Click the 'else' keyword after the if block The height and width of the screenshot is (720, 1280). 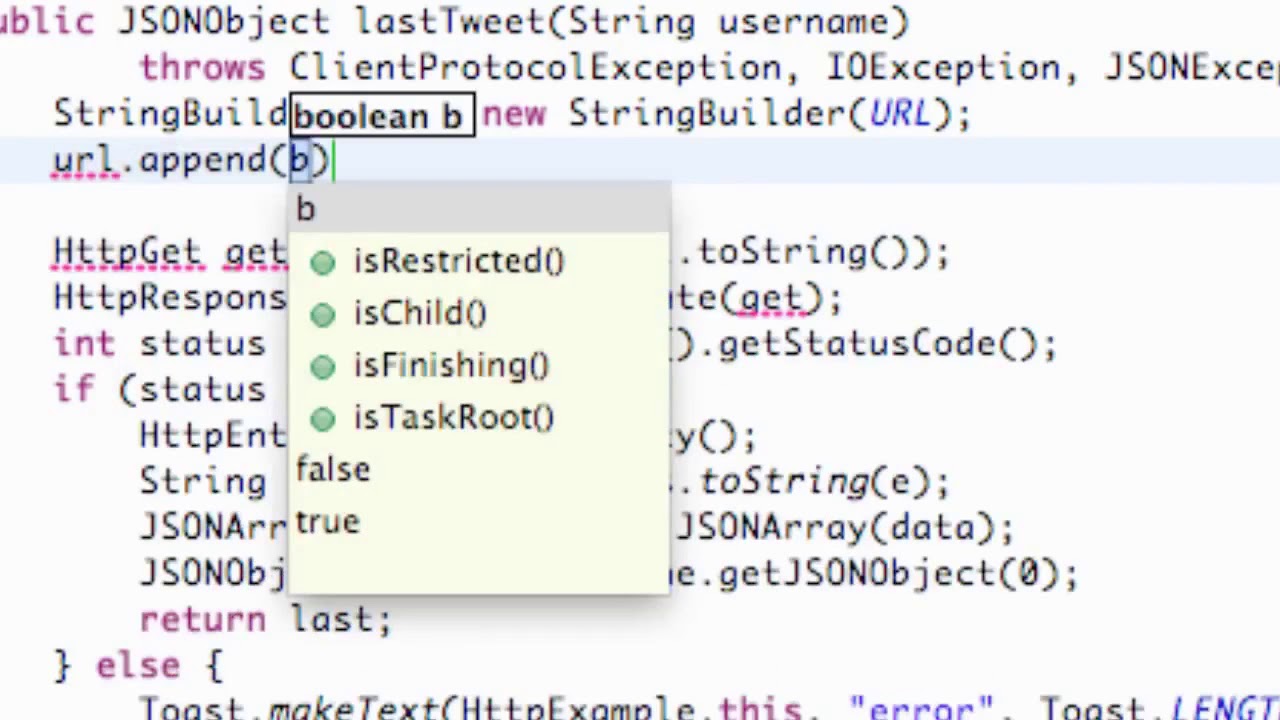pyautogui.click(x=138, y=666)
